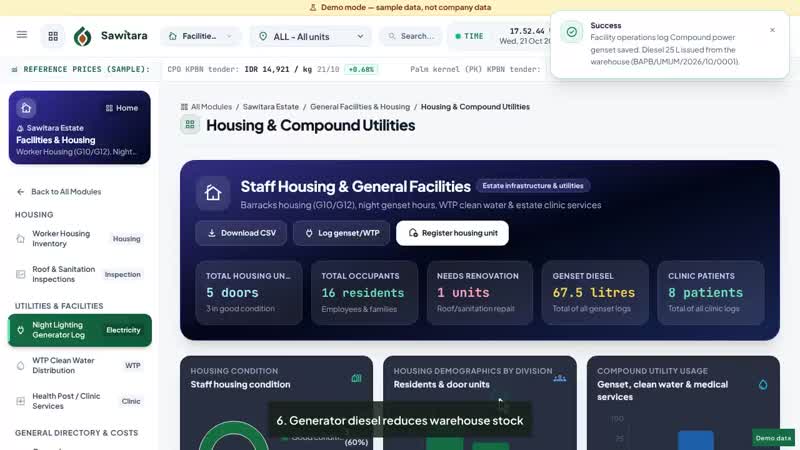This screenshot has width=800, height=450.
Task: Expand the Facilities module dropdown
Action: pos(201,36)
